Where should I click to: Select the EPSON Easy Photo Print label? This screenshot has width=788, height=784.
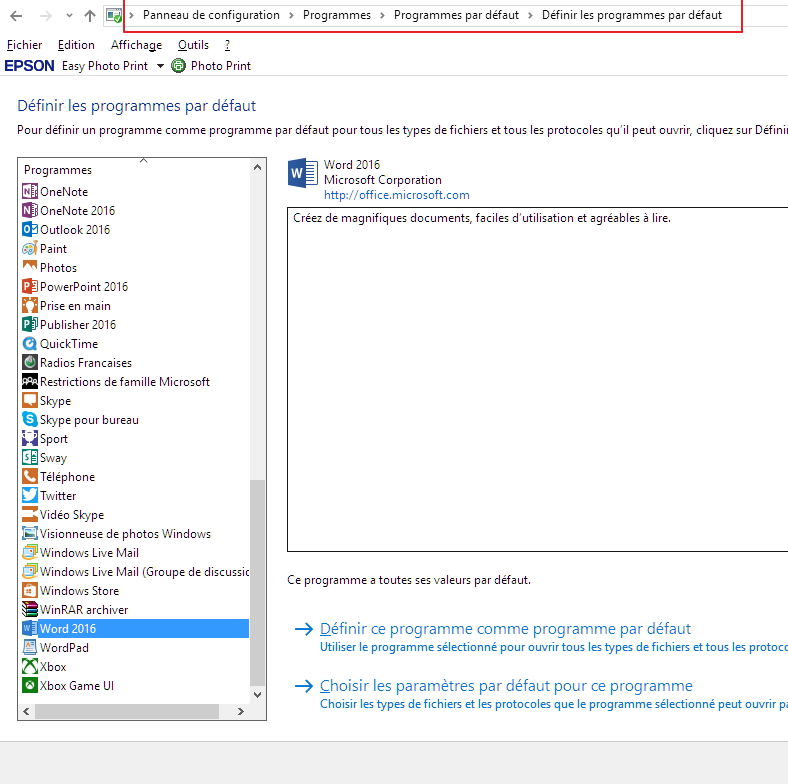point(105,66)
